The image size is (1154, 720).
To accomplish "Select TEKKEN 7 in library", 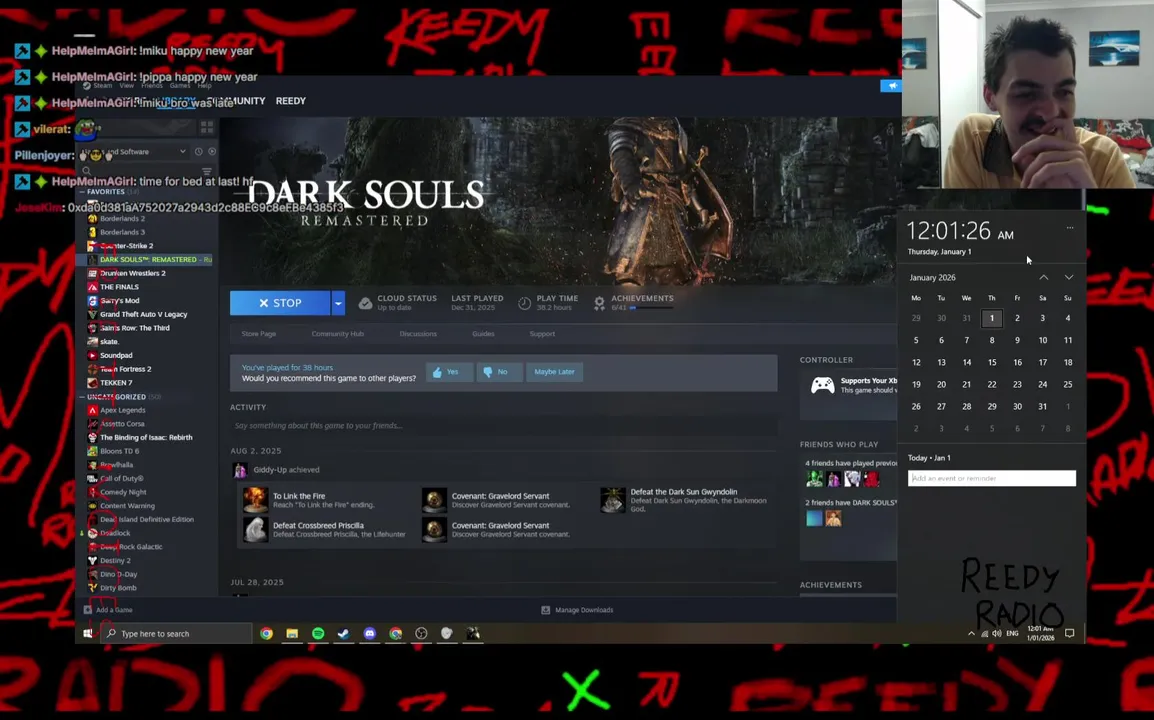I will pyautogui.click(x=116, y=383).
